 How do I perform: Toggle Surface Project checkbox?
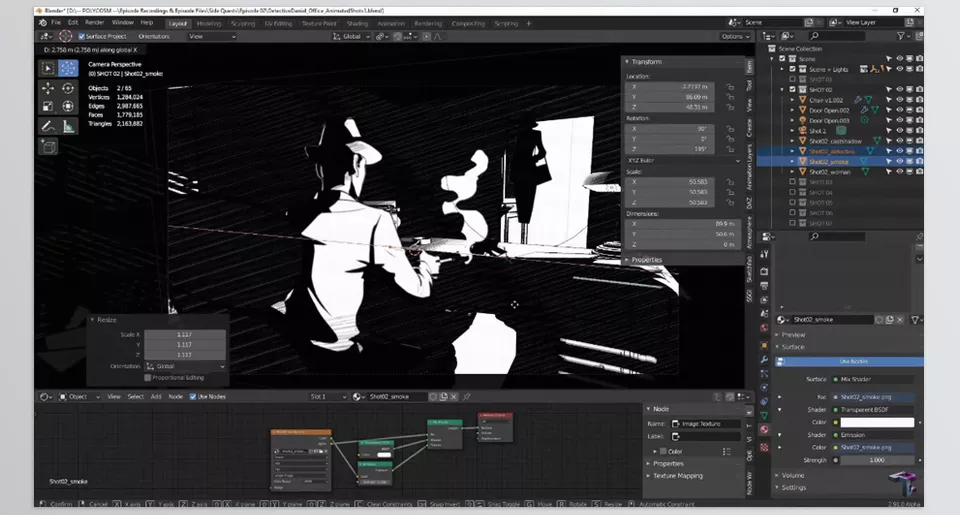(x=82, y=36)
